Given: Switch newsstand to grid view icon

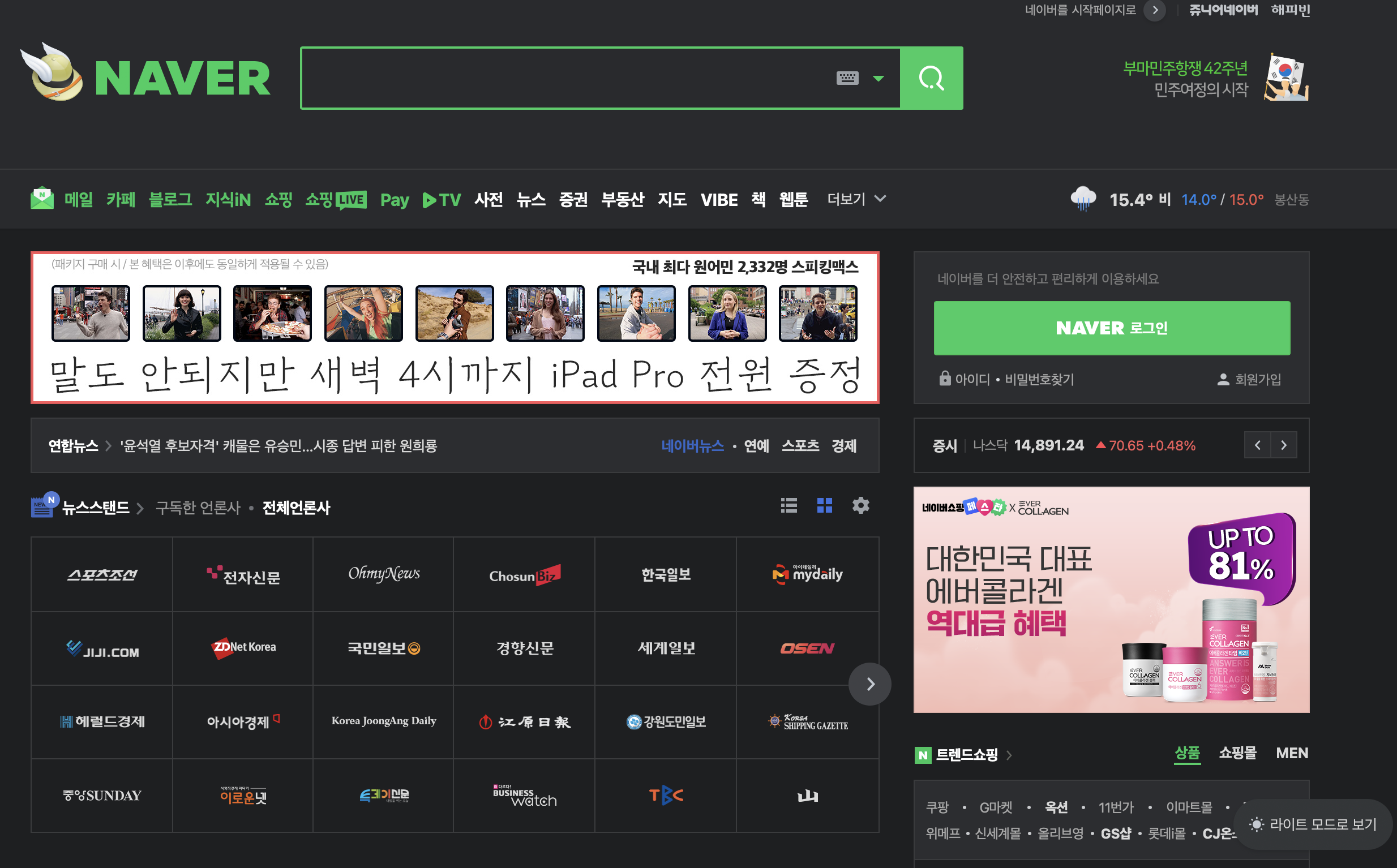Looking at the screenshot, I should tap(825, 505).
